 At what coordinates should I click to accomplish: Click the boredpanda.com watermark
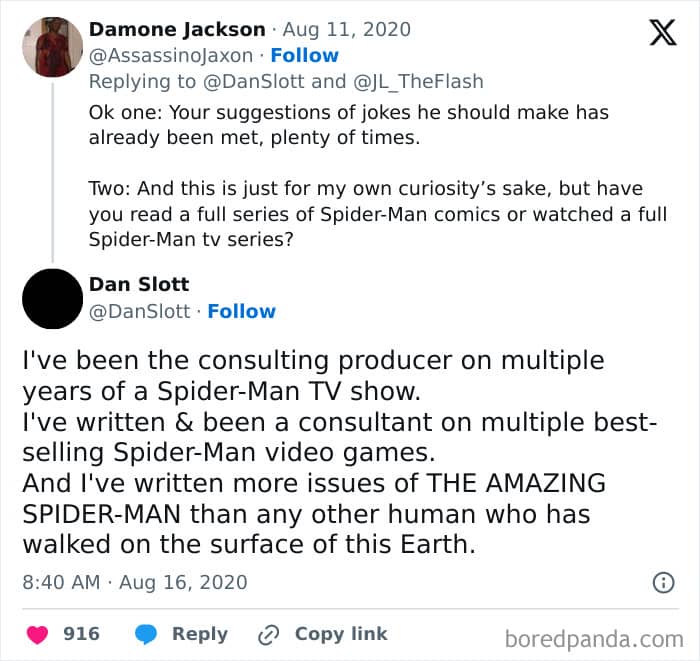click(x=594, y=638)
